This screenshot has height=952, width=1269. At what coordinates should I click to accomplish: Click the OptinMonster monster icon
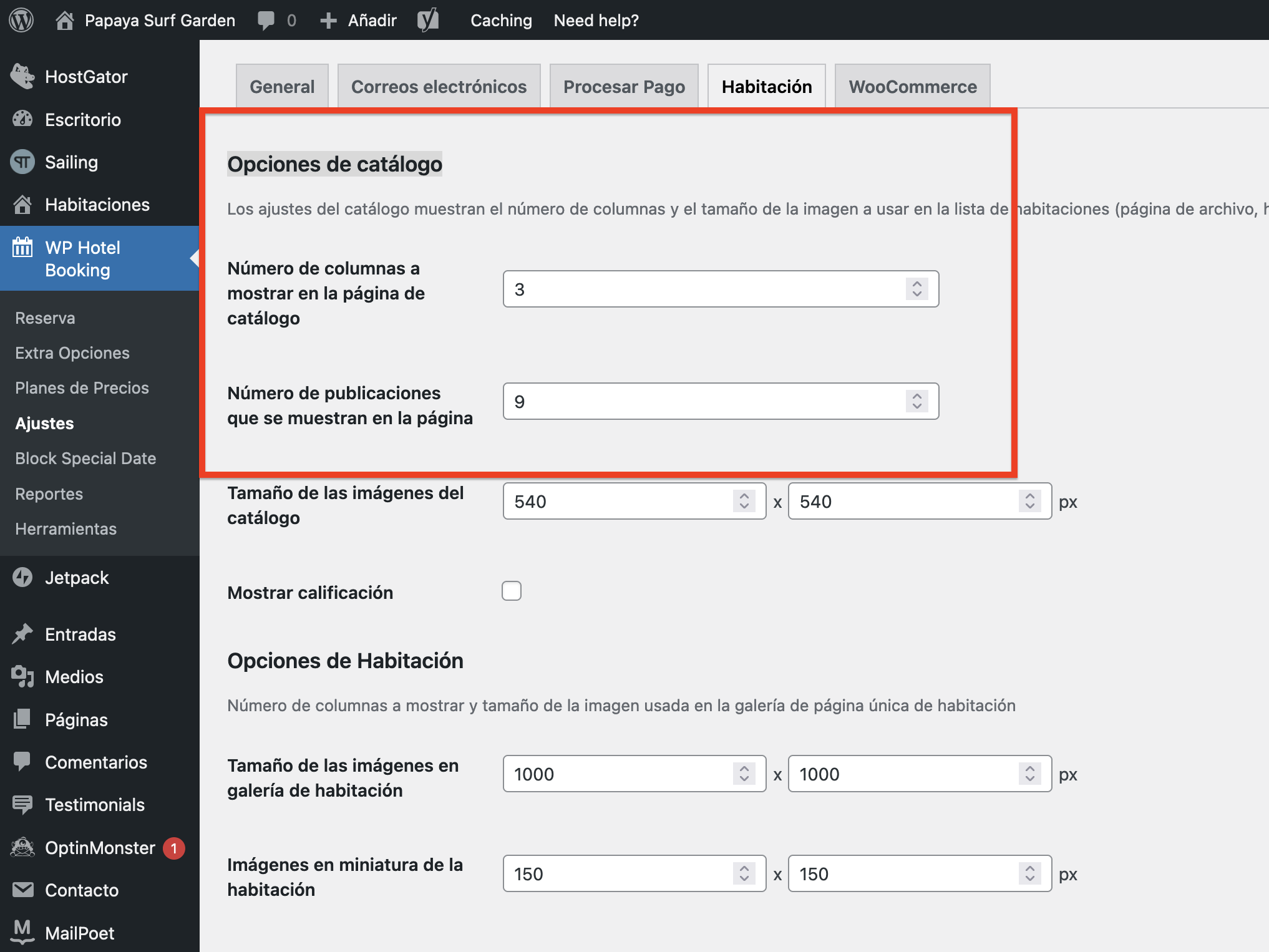click(22, 847)
